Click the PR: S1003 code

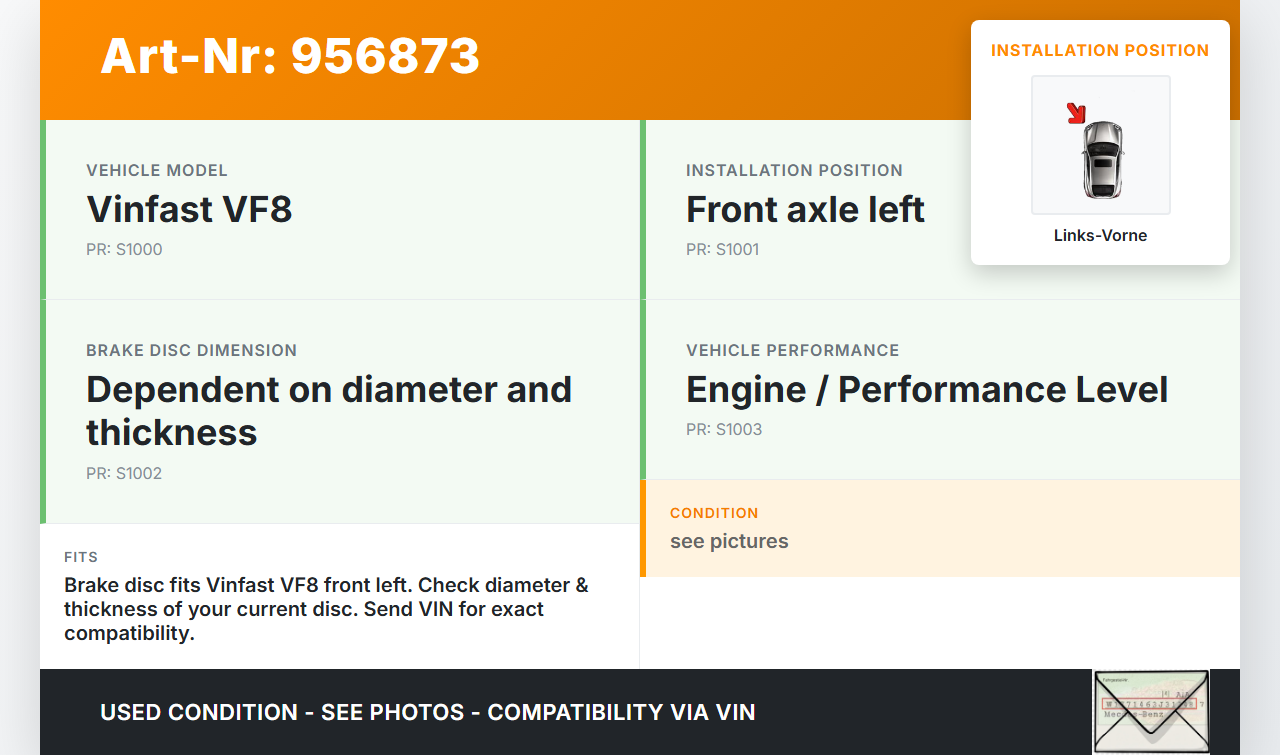tap(724, 430)
